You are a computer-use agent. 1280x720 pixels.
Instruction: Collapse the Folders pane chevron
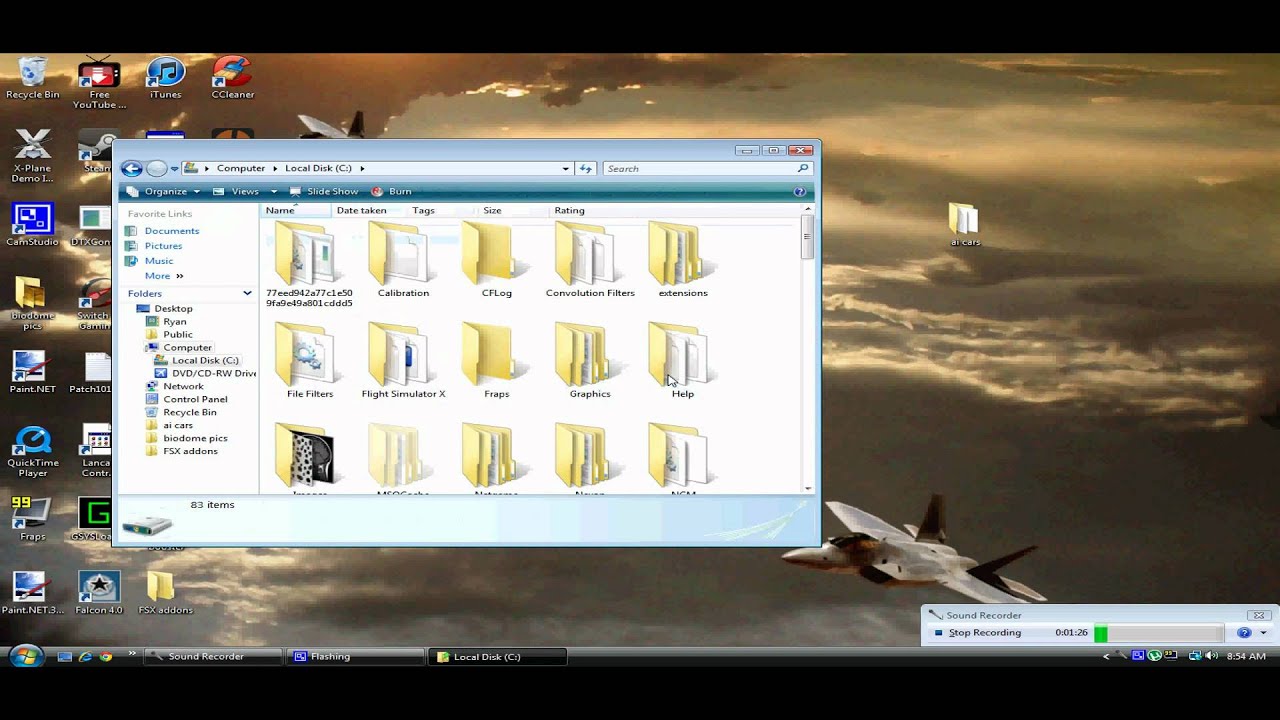pos(247,293)
